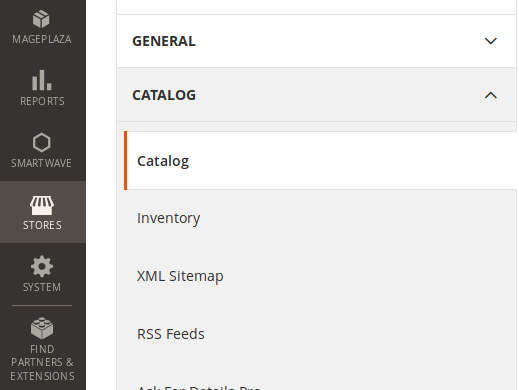Click the Smartwave hexagon icon

42,143
